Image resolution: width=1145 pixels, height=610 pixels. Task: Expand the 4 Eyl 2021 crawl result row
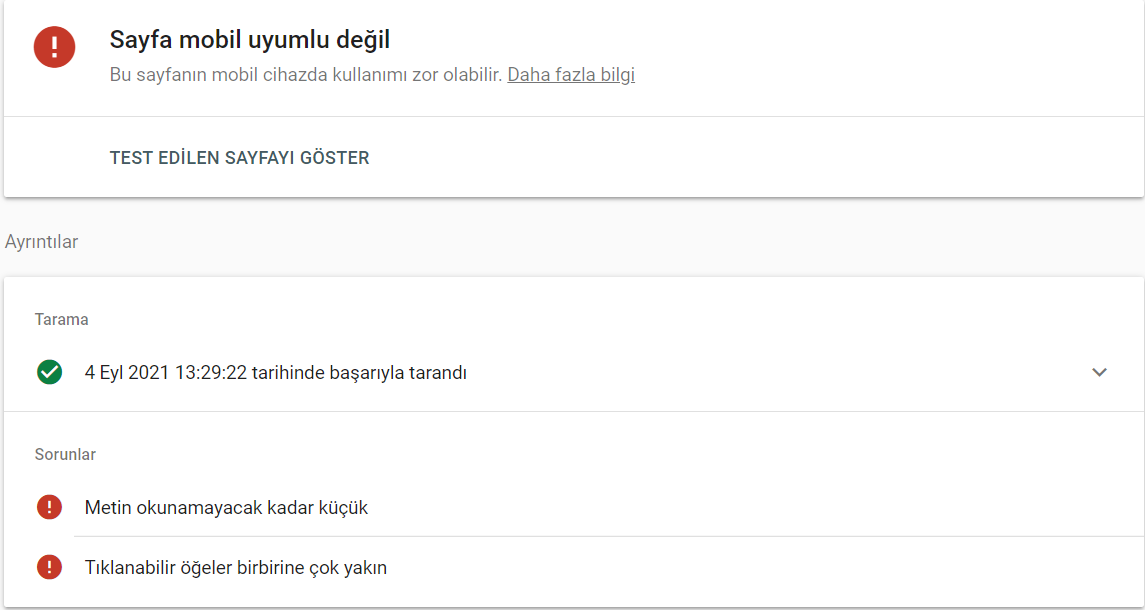click(x=573, y=373)
